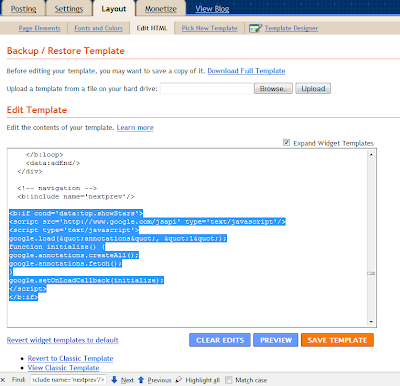Click the navigation comment line in code
400x386 pixels.
(x=57, y=188)
